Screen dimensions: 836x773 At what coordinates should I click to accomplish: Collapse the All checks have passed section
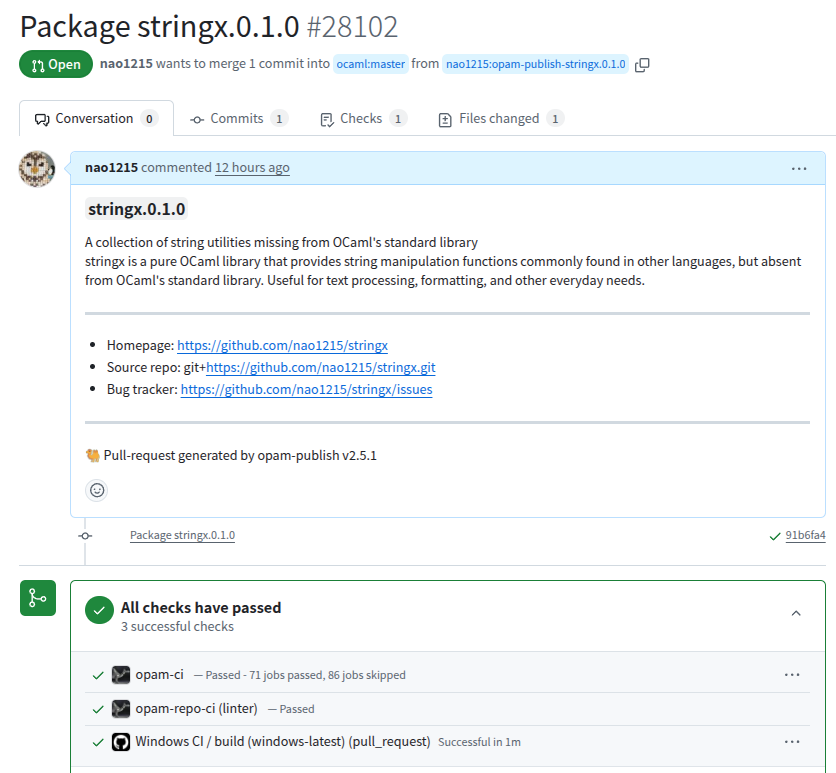pos(796,613)
